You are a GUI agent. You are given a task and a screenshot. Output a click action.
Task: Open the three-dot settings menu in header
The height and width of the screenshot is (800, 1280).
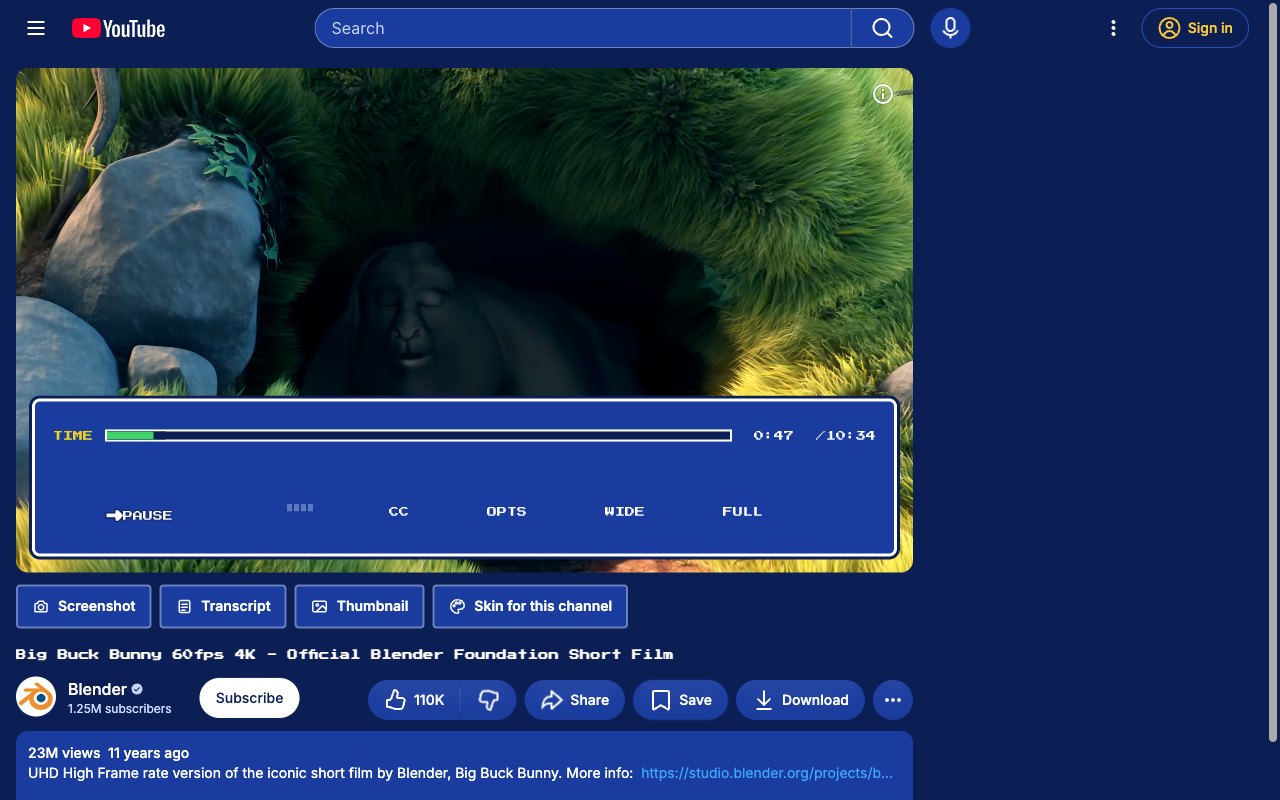[x=1113, y=28]
